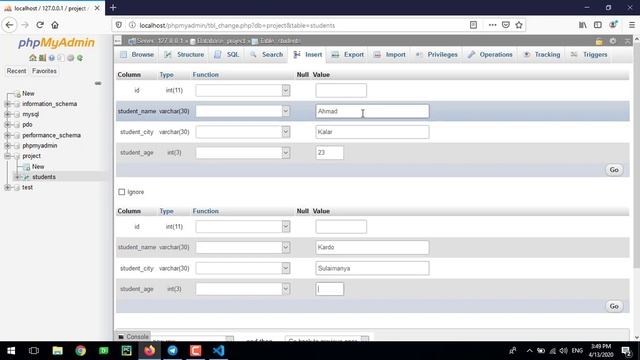
Task: Bookmark page with star icon
Action: pyautogui.click(x=519, y=25)
